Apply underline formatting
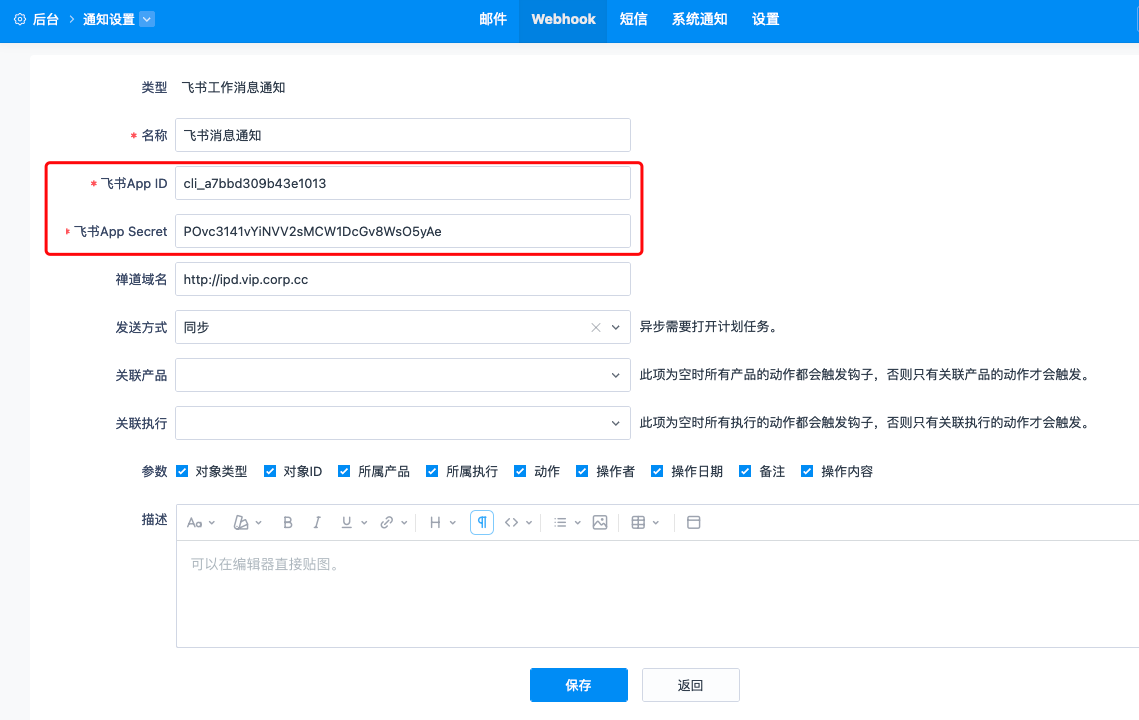Screen dimensions: 1139x720 [x=346, y=522]
